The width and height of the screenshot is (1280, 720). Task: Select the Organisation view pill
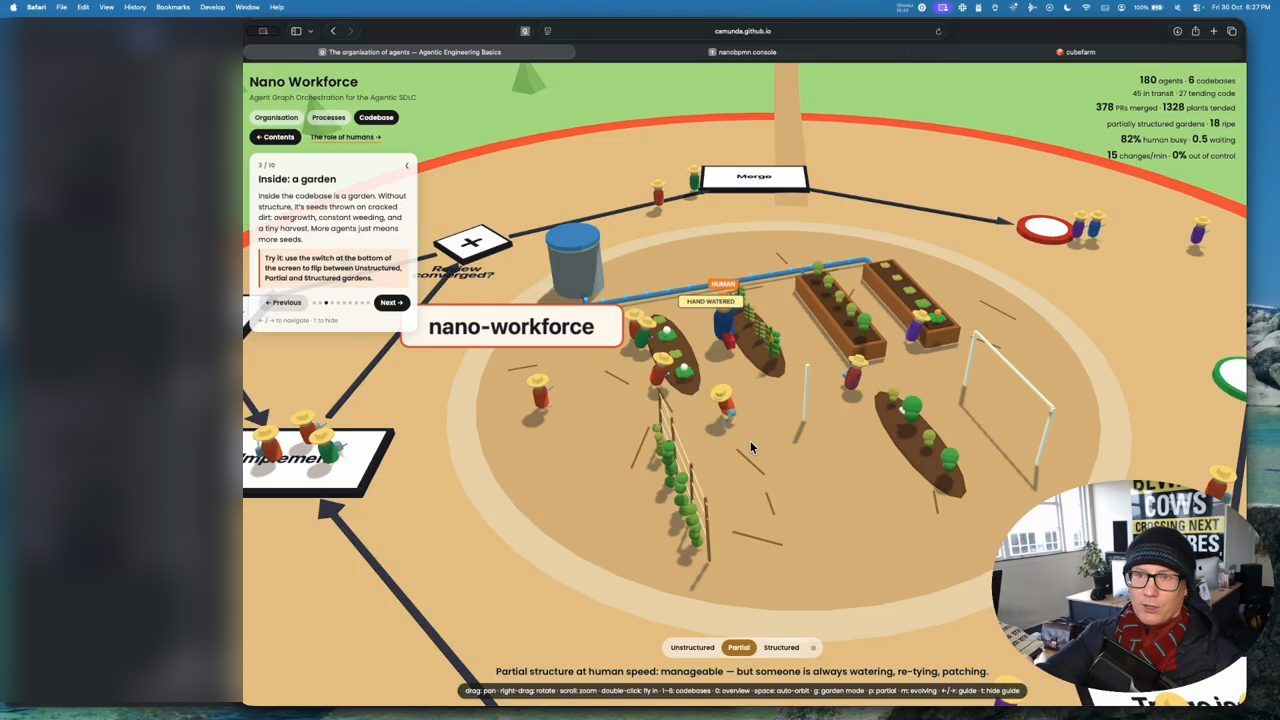tap(276, 117)
